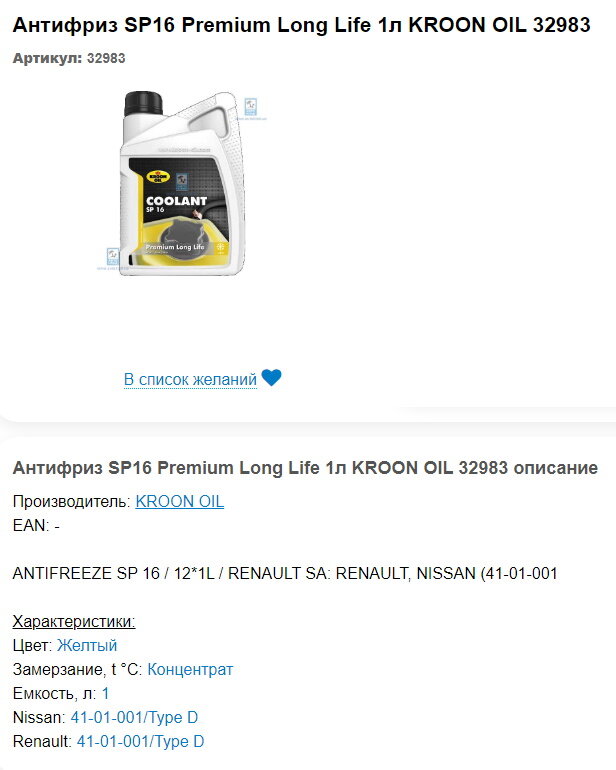This screenshot has height=770, width=616.
Task: Select the 'Желтый' color filter link
Action: point(87,645)
